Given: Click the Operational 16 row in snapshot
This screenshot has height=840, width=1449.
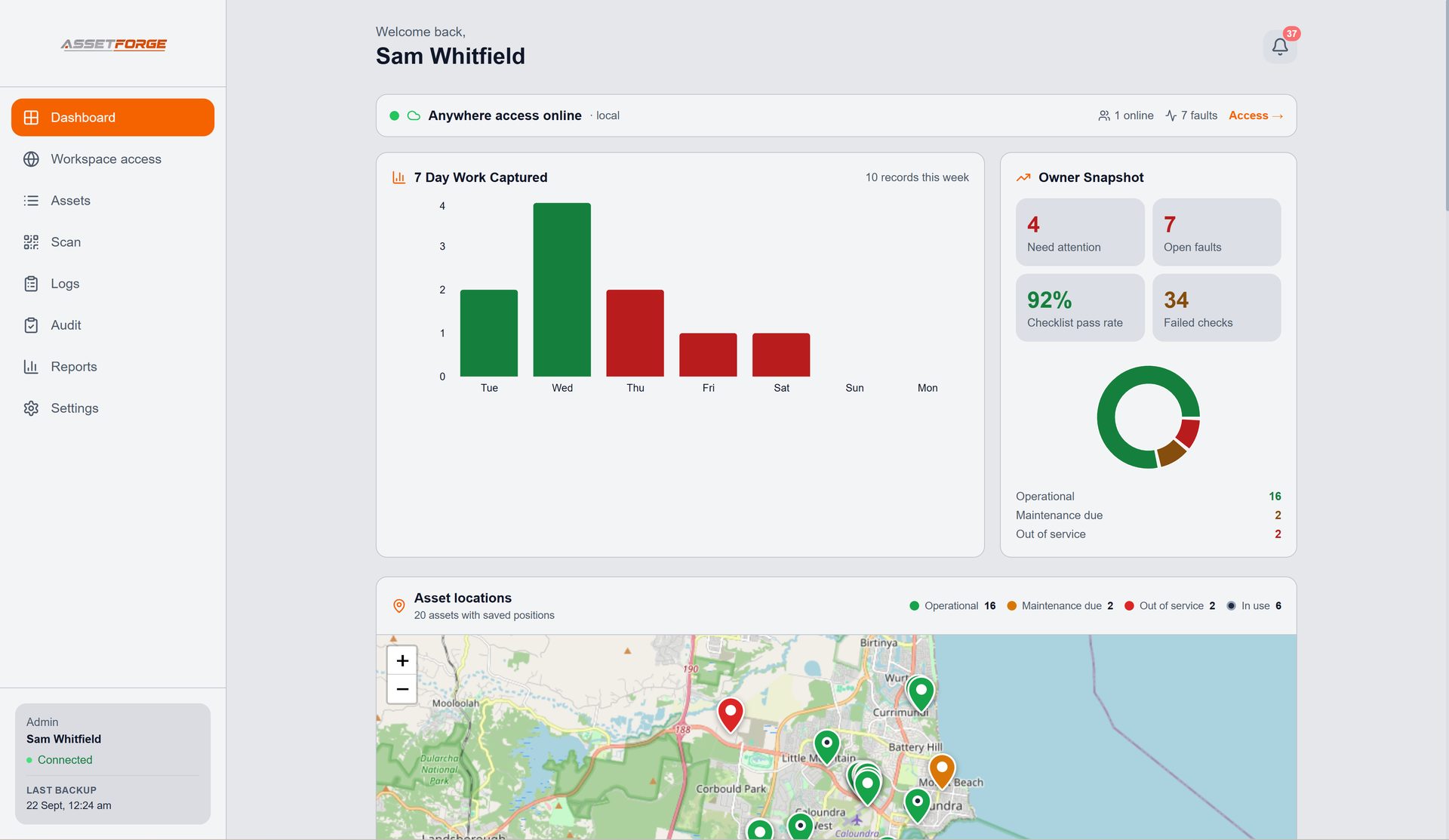Looking at the screenshot, I should (1148, 496).
